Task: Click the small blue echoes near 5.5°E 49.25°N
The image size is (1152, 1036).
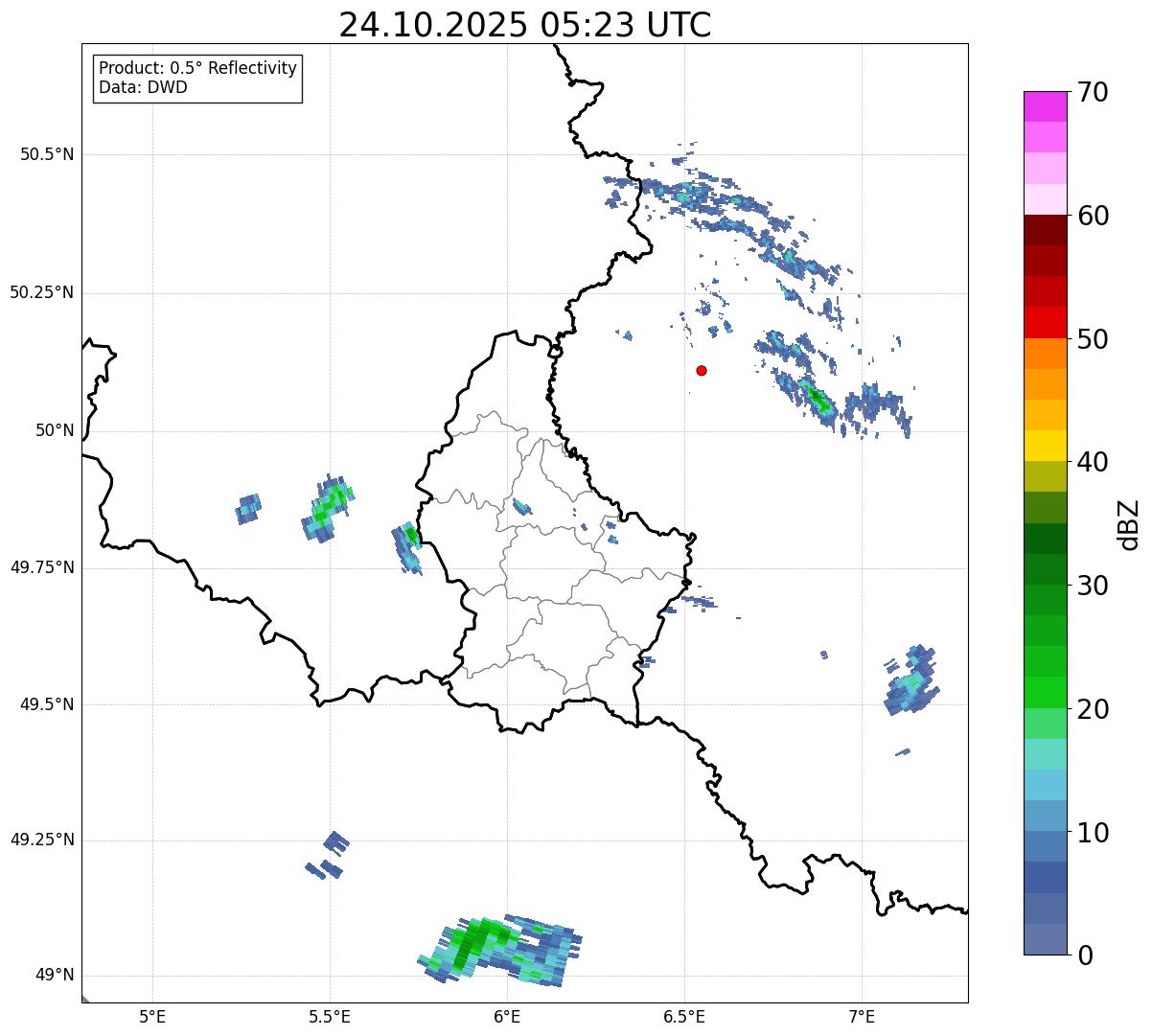Action: (327, 856)
